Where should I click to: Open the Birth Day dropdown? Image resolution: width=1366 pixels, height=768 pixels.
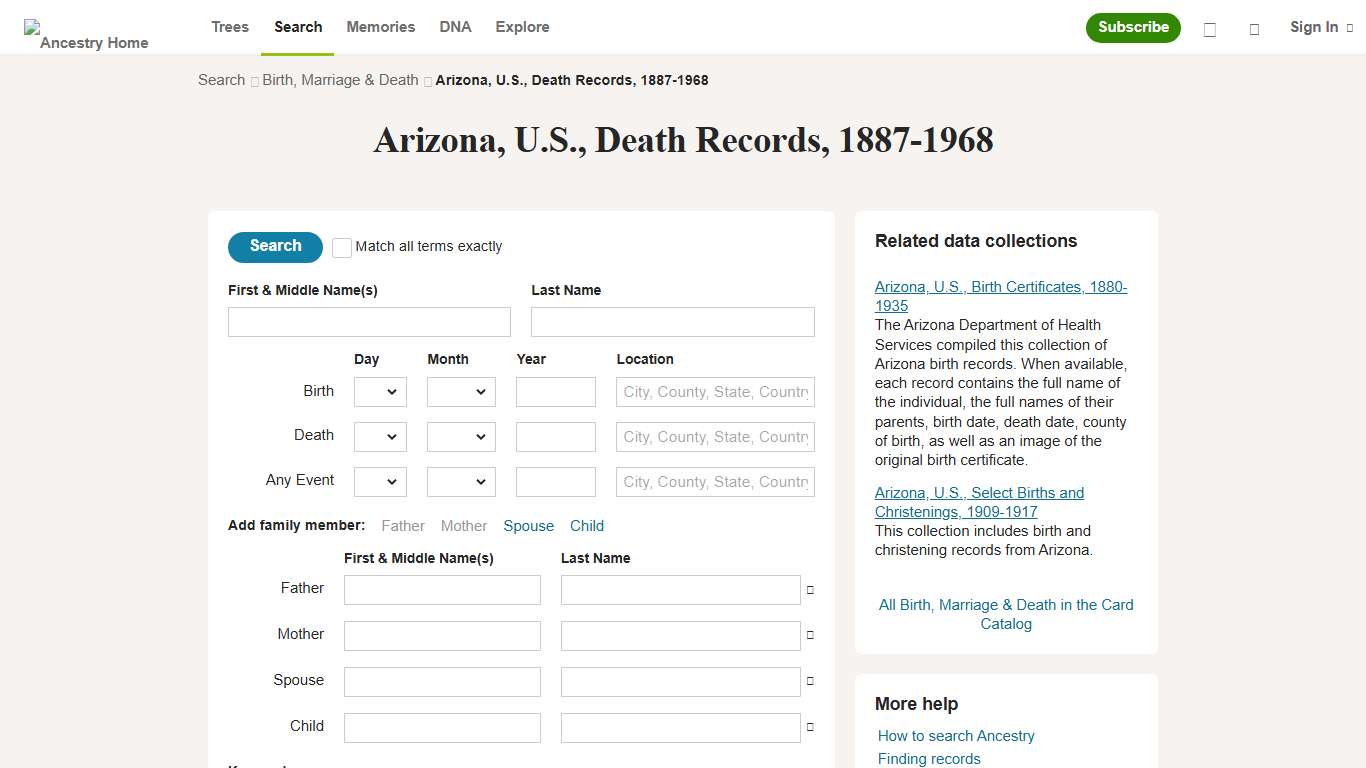(380, 392)
